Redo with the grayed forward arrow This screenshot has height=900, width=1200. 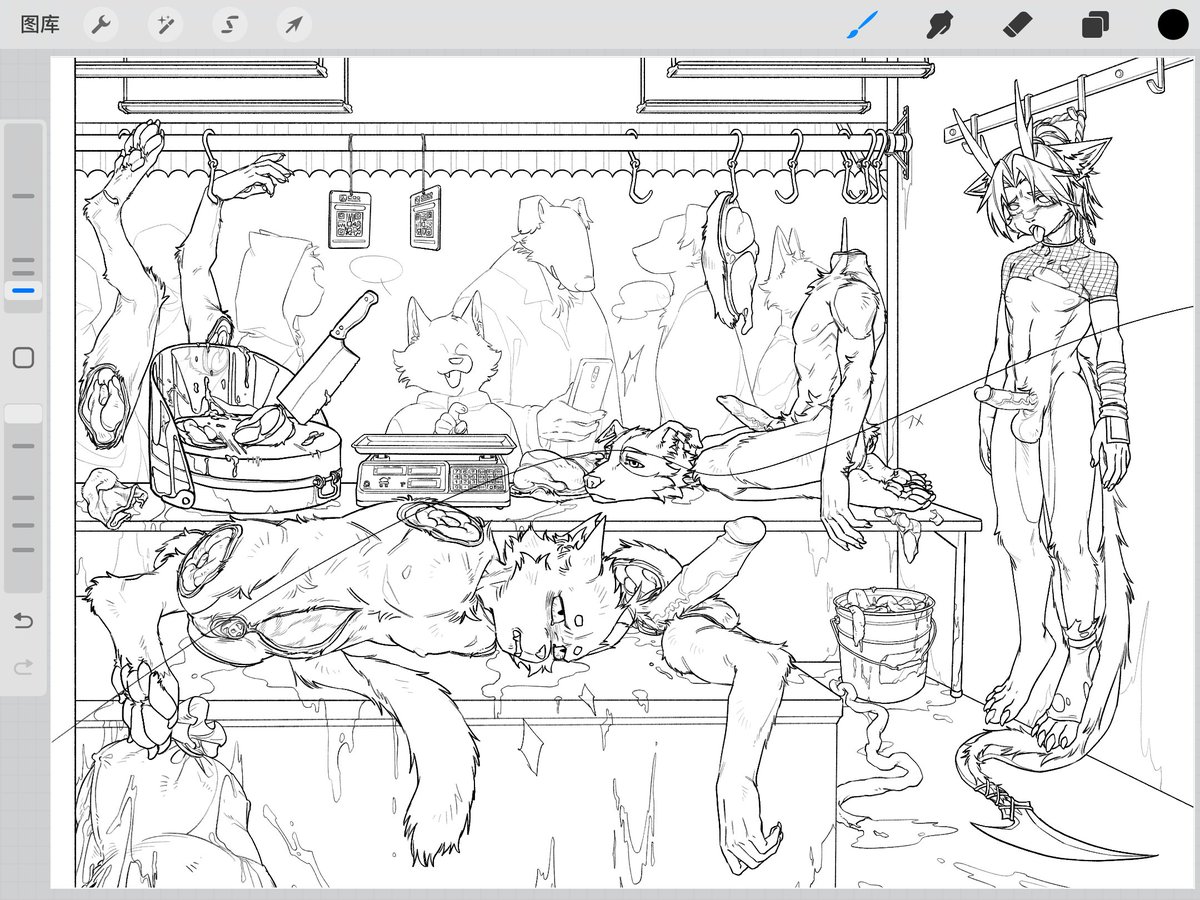click(24, 665)
